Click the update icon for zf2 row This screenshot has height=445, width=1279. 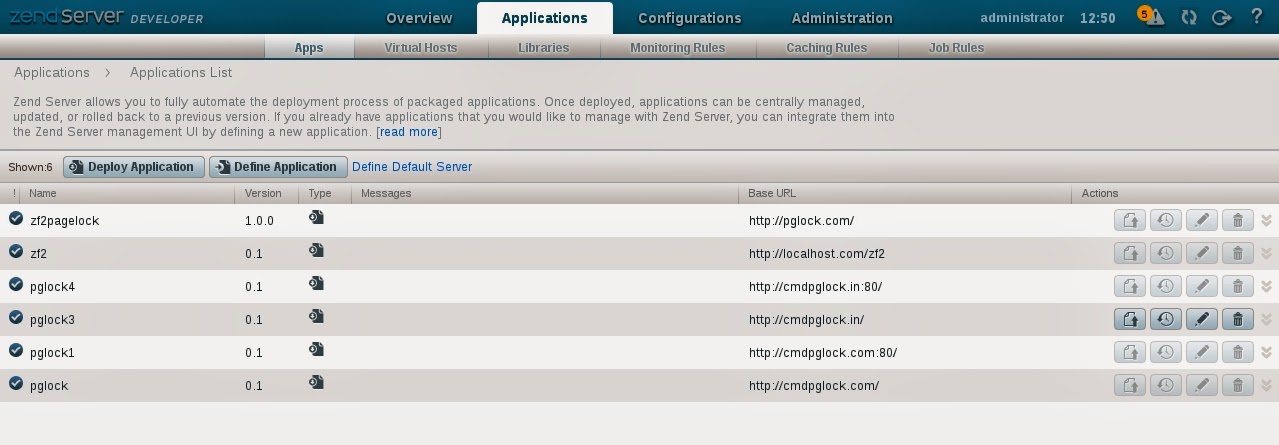[1130, 254]
